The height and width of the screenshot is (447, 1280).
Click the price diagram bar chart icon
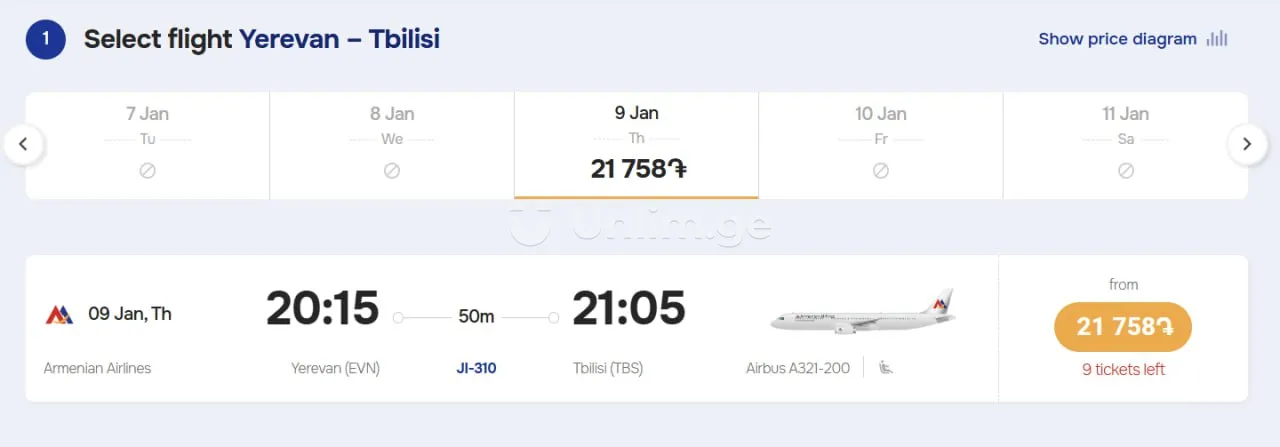(1217, 39)
